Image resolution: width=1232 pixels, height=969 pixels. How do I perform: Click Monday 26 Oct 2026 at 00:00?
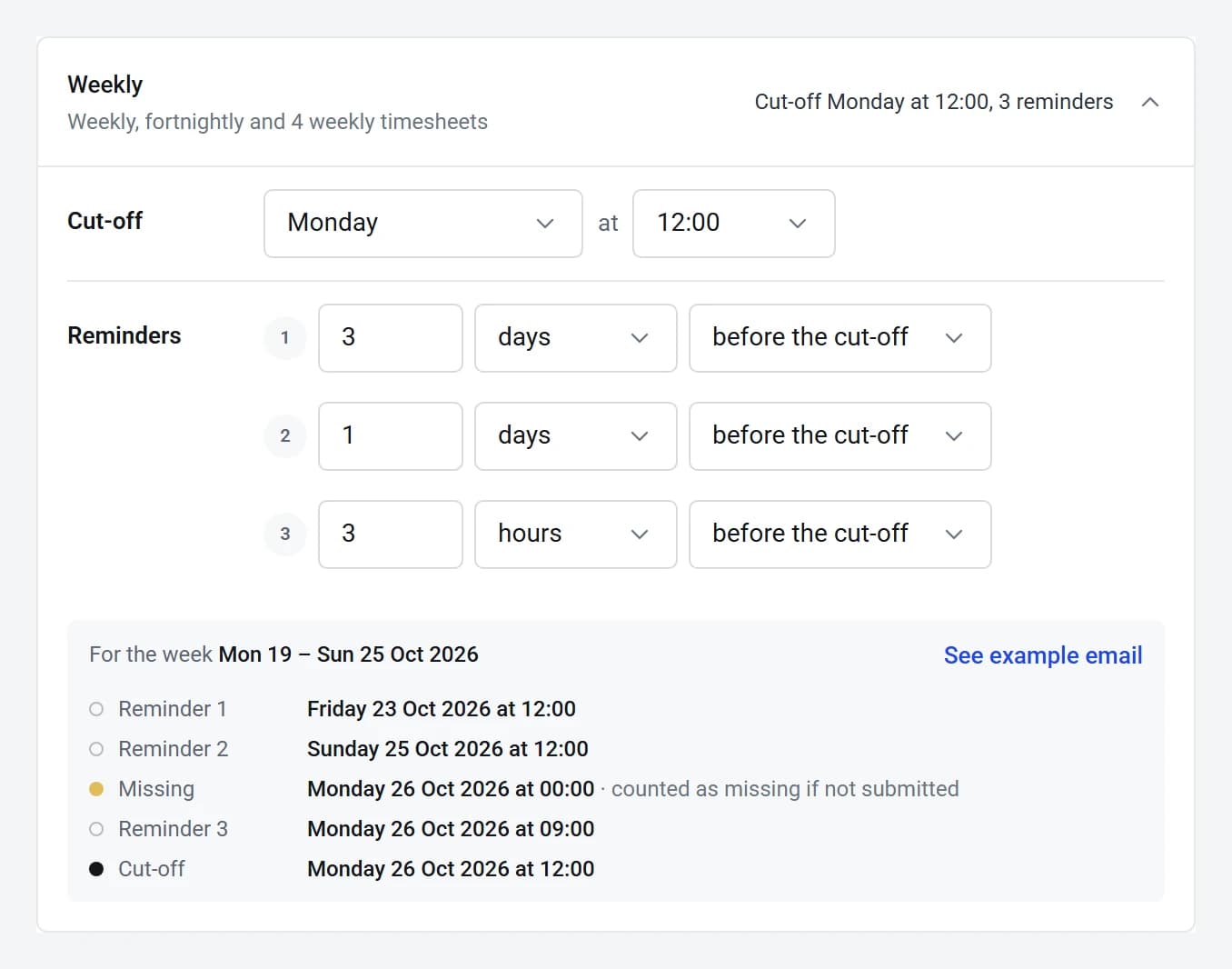(451, 789)
